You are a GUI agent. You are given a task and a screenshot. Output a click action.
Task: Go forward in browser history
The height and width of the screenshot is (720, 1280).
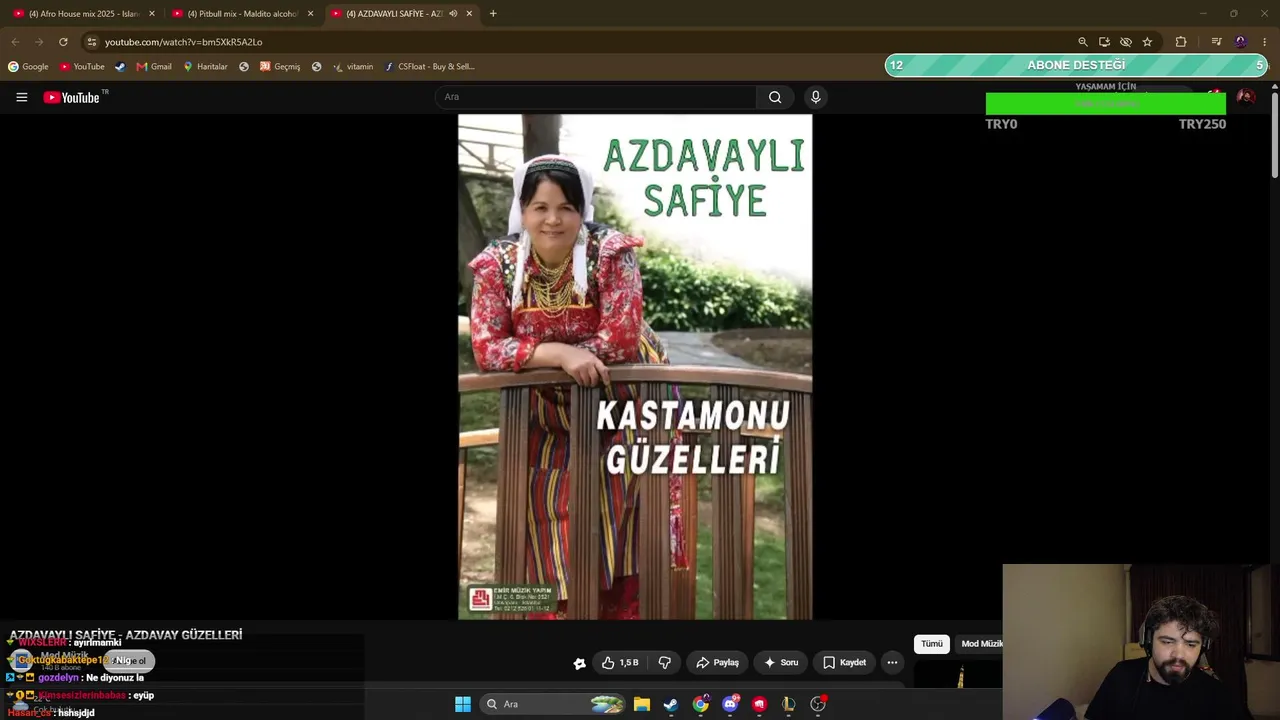[39, 42]
